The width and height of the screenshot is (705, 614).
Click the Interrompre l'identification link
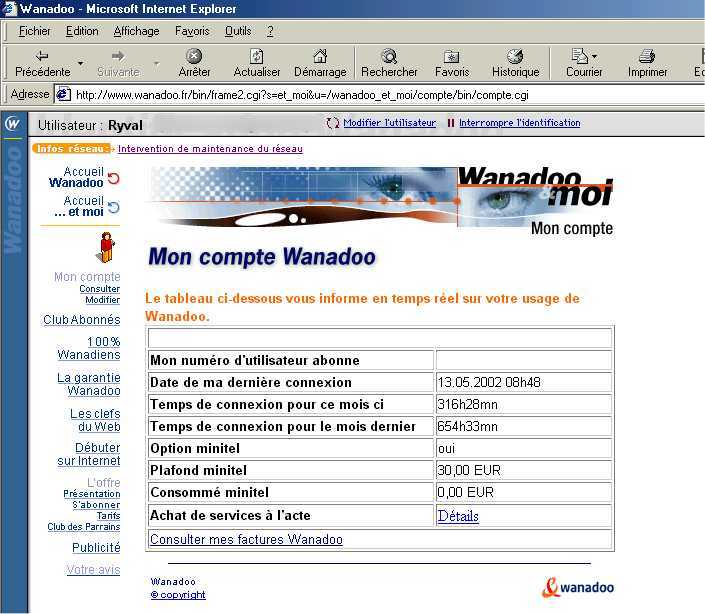pos(519,123)
